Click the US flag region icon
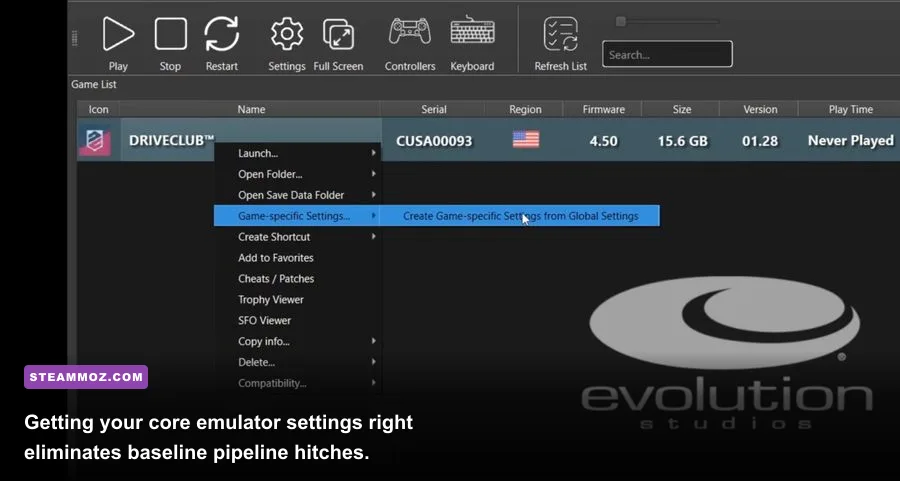This screenshot has height=481, width=900. pyautogui.click(x=526, y=139)
